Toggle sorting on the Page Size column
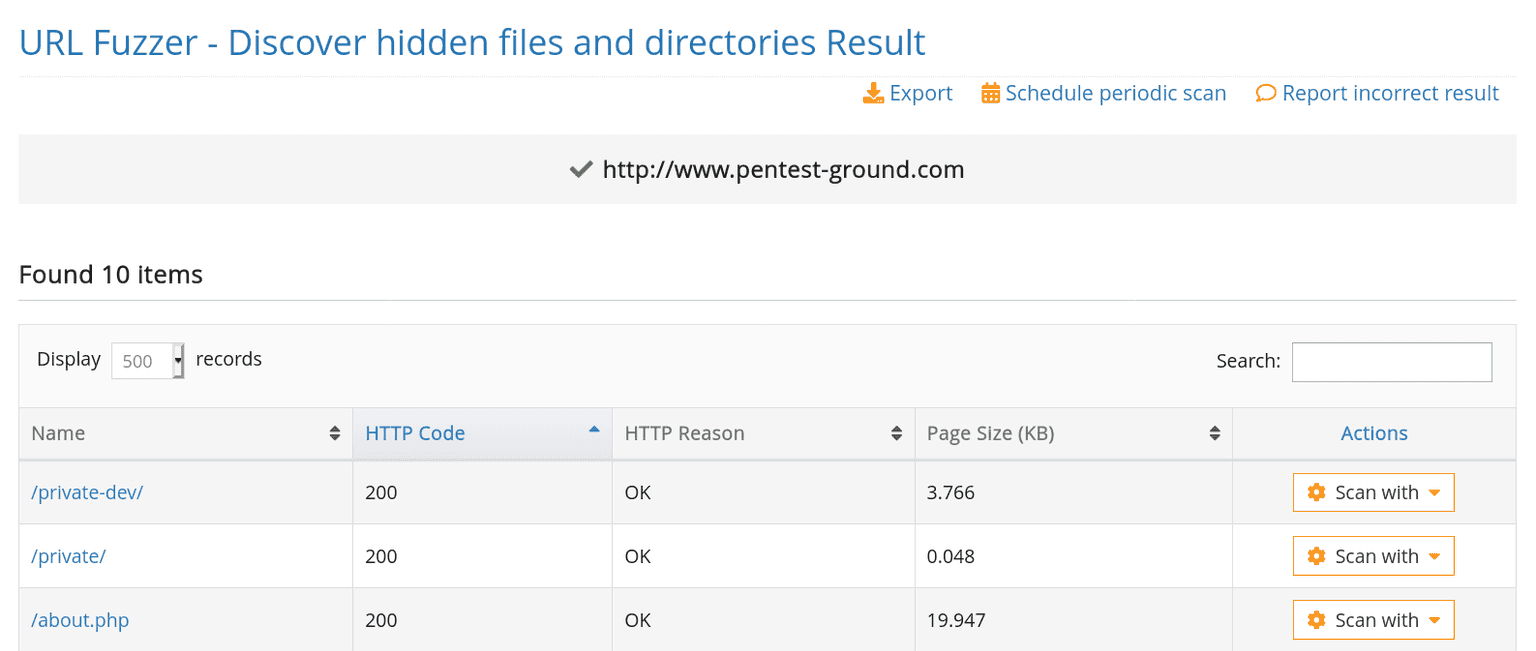This screenshot has width=1536, height=651. point(1216,433)
